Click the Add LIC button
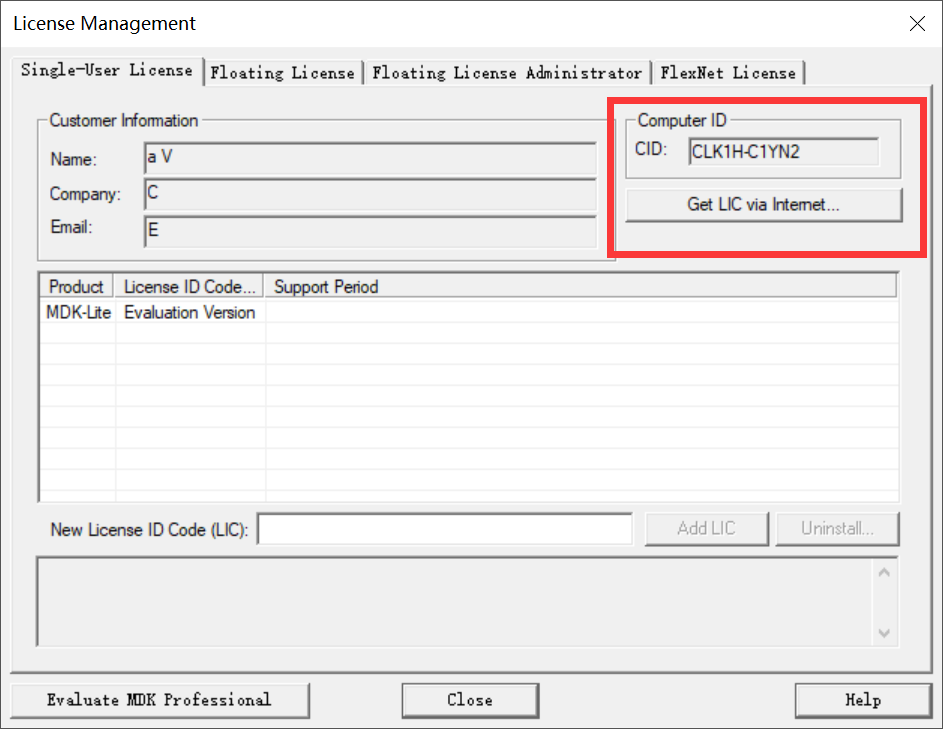This screenshot has width=943, height=729. pyautogui.click(x=707, y=529)
